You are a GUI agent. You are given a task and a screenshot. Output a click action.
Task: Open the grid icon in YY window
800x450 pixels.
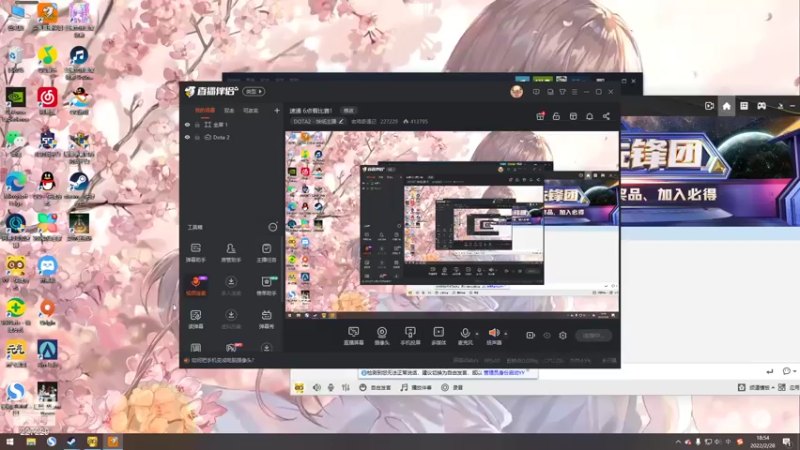coord(744,106)
